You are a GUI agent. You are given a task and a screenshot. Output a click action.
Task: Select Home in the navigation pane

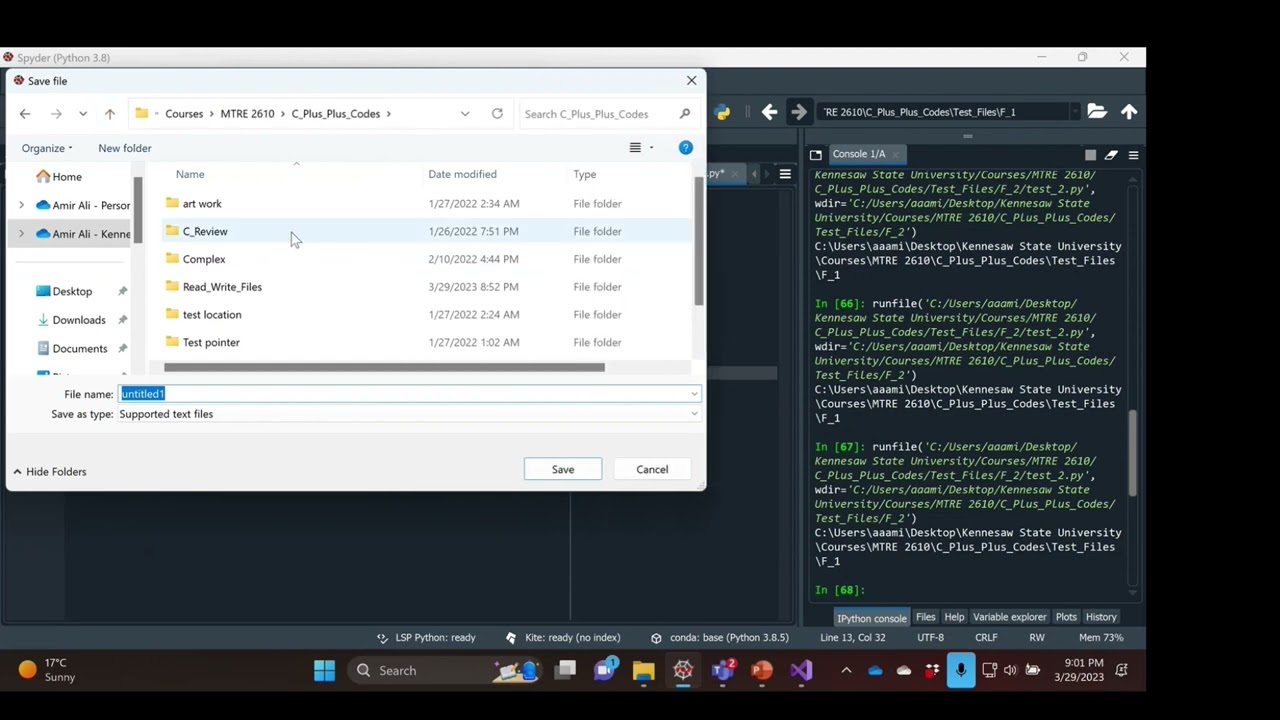[67, 177]
